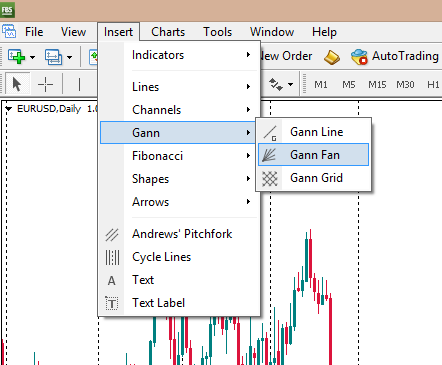Open the profiles dropdown arrow
Viewport: 442px width, 365px height.
click(69, 57)
